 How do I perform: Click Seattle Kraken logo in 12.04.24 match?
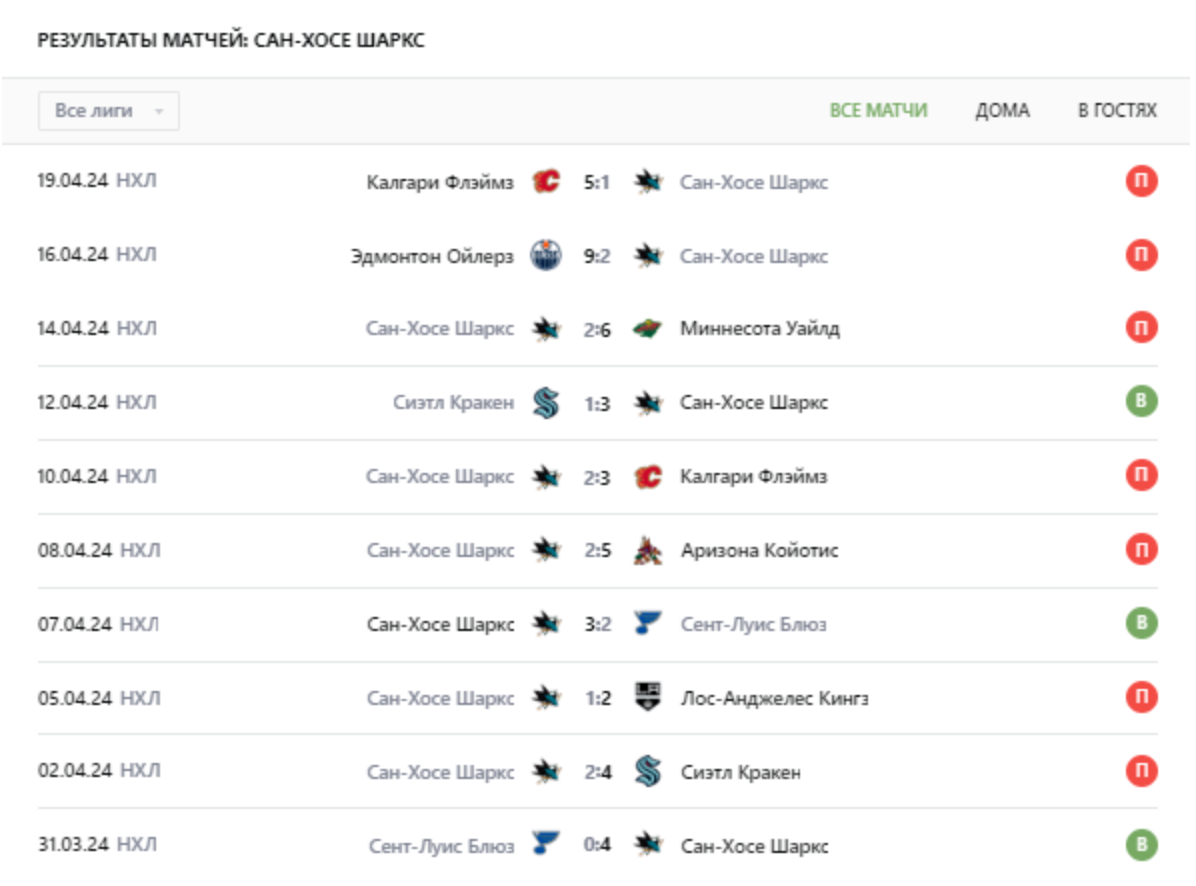tap(546, 403)
